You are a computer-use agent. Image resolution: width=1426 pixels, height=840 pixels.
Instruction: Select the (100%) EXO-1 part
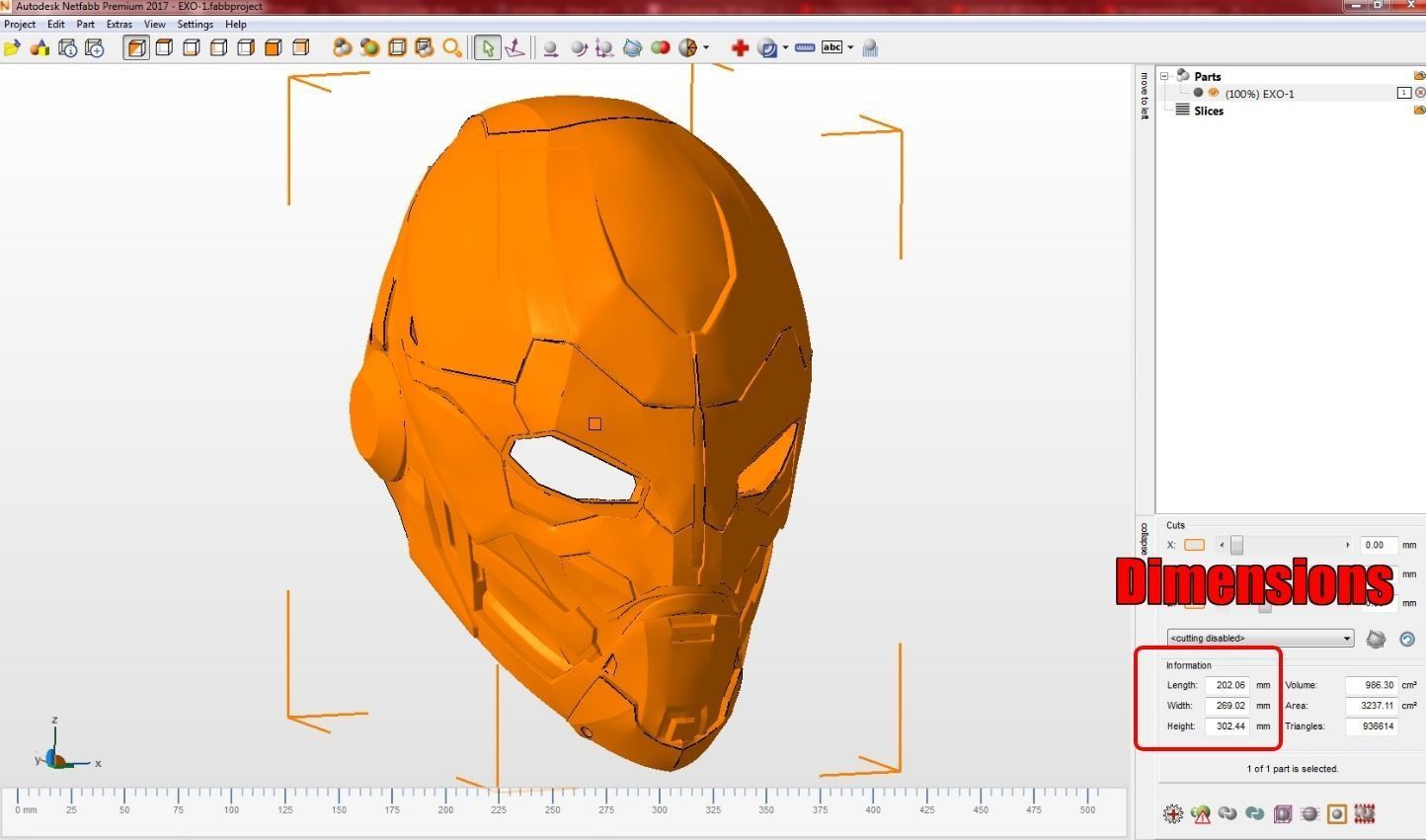tap(1259, 94)
